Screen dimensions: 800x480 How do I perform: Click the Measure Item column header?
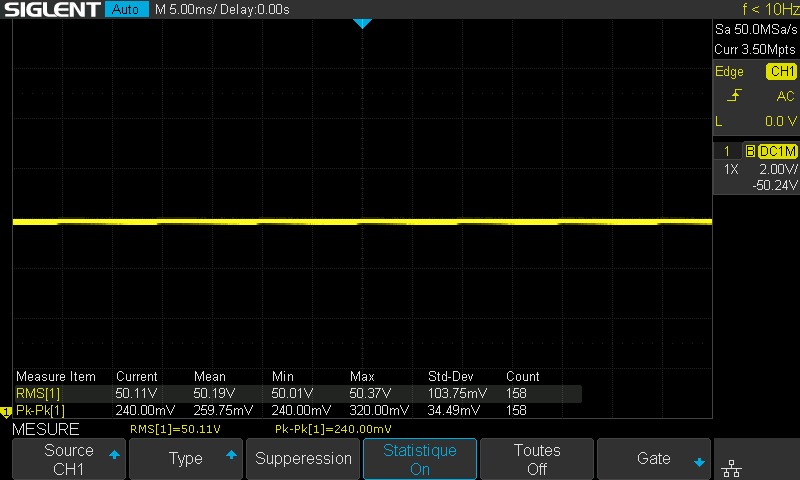[x=56, y=376]
